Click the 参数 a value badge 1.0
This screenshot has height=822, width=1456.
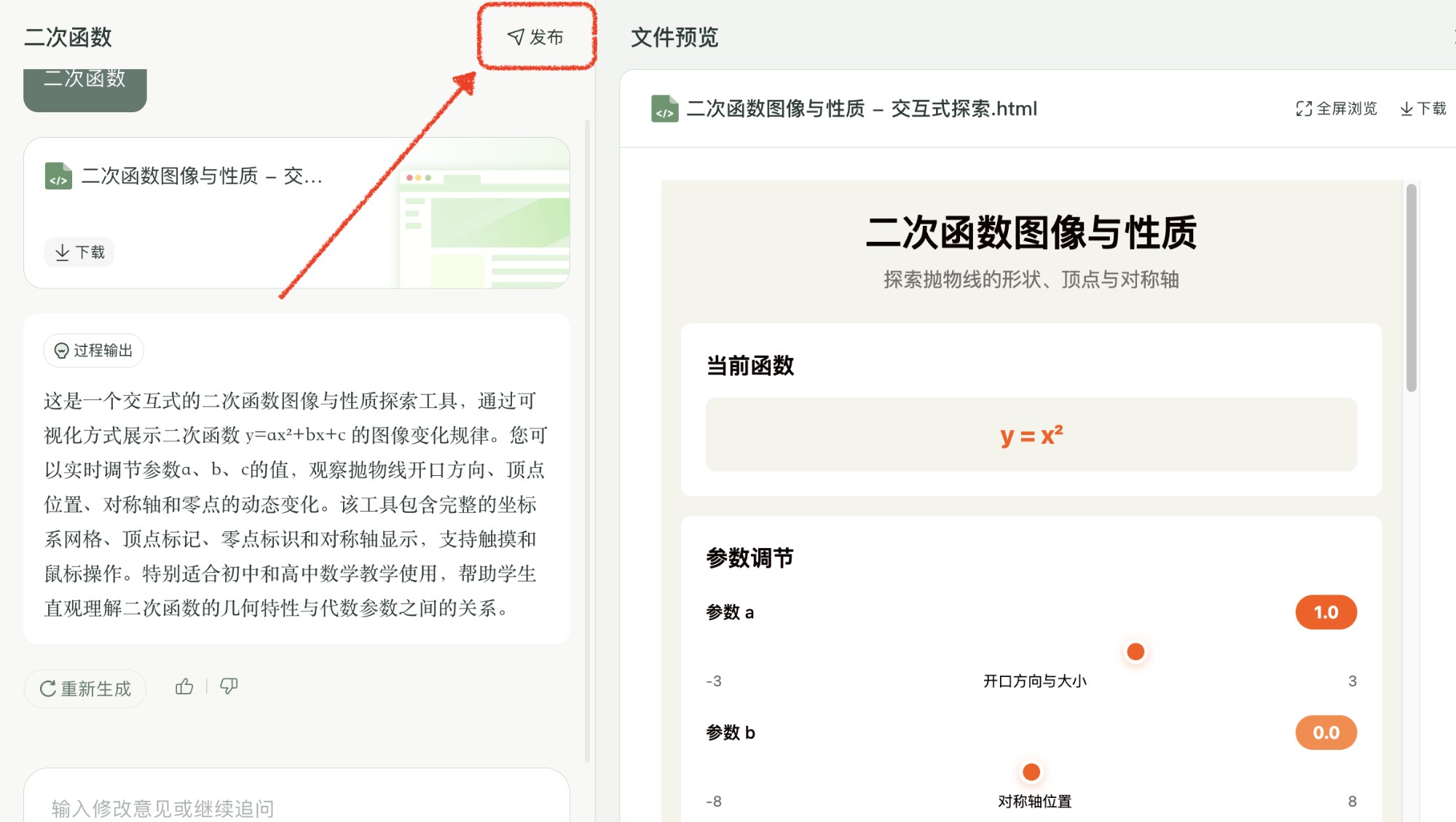click(1326, 612)
